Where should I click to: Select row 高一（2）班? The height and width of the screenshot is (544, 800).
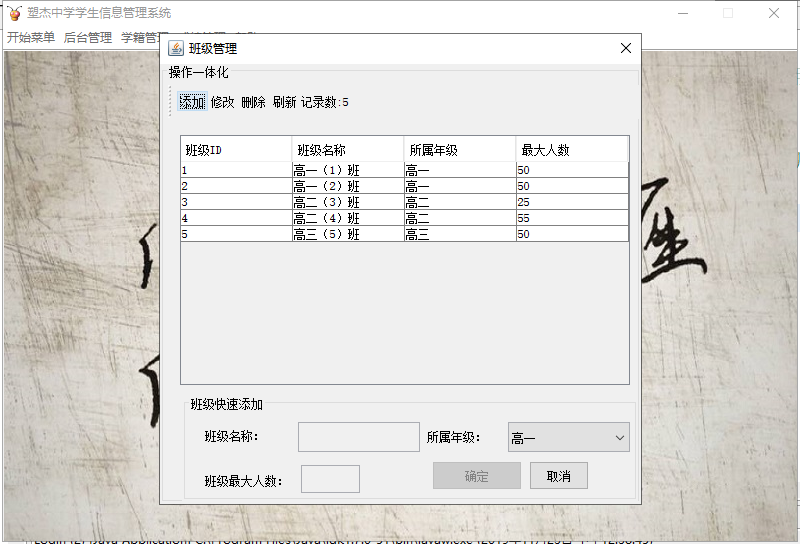coord(405,186)
